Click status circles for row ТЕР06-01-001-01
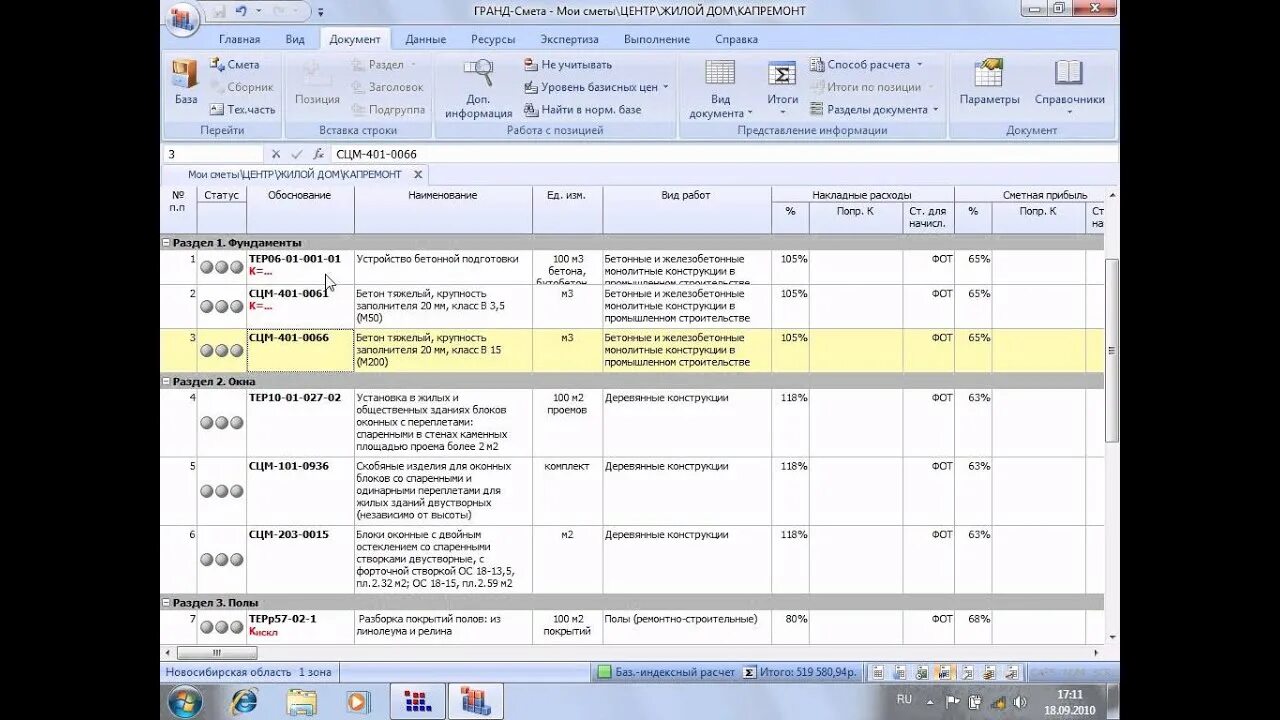The image size is (1280, 720). pos(221,267)
